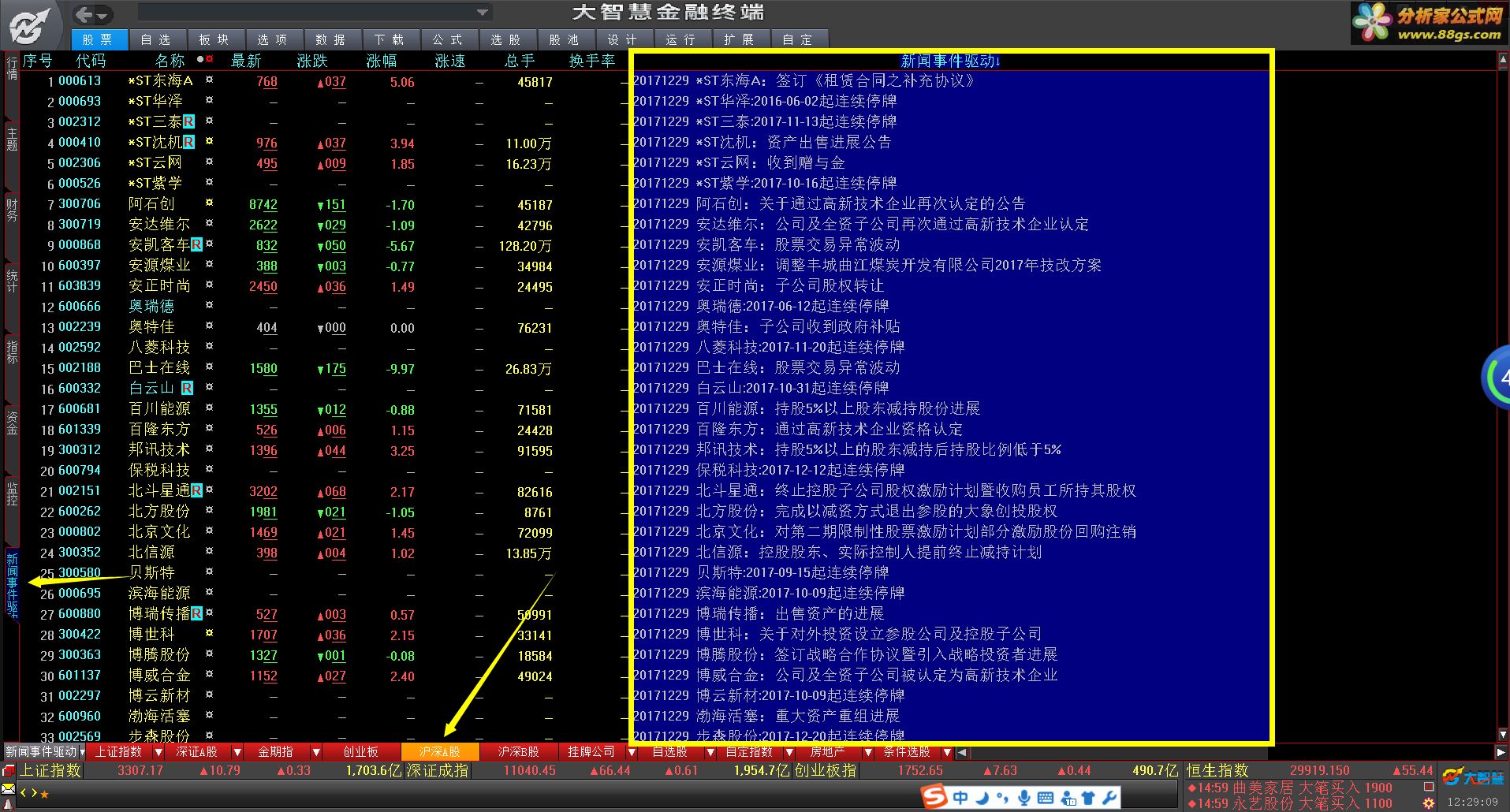This screenshot has width=1510, height=812.
Task: Open the 公式 menu
Action: coord(448,39)
